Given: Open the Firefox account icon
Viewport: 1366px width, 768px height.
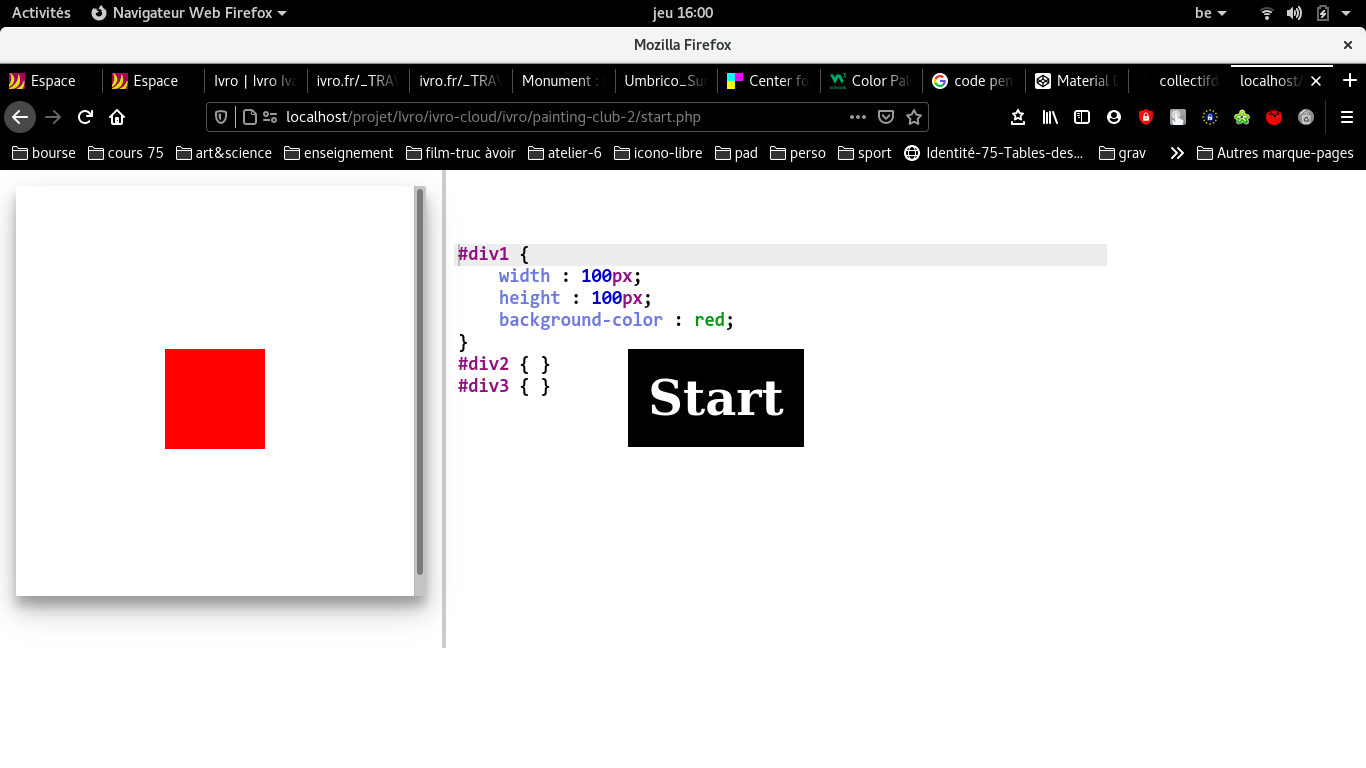Looking at the screenshot, I should [x=1114, y=117].
